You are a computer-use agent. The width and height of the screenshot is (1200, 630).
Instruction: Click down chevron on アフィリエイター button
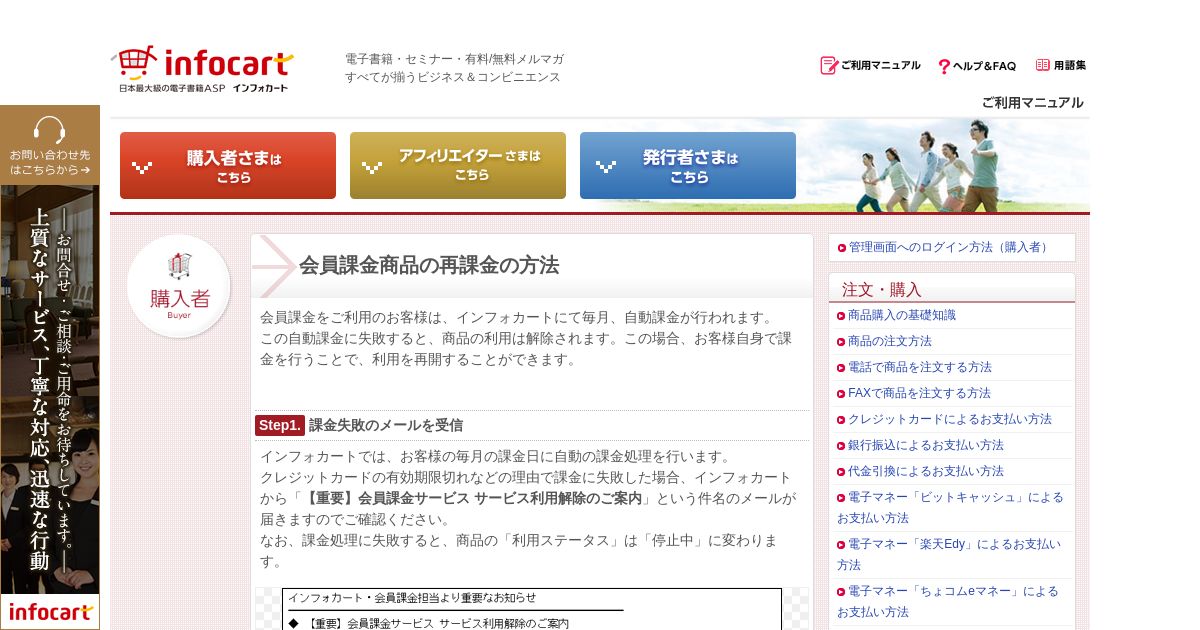tap(372, 167)
